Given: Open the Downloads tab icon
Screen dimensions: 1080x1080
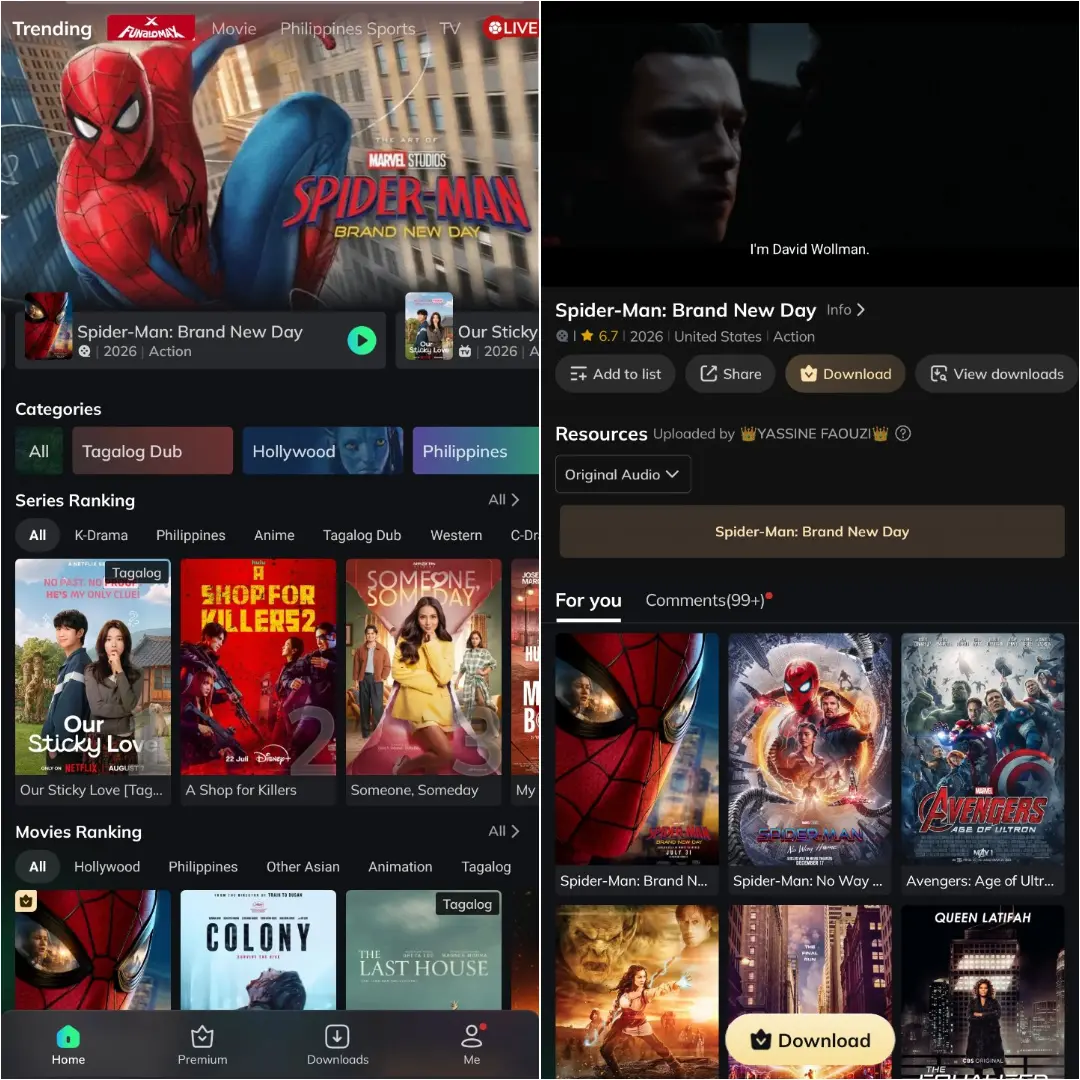Looking at the screenshot, I should (337, 1037).
